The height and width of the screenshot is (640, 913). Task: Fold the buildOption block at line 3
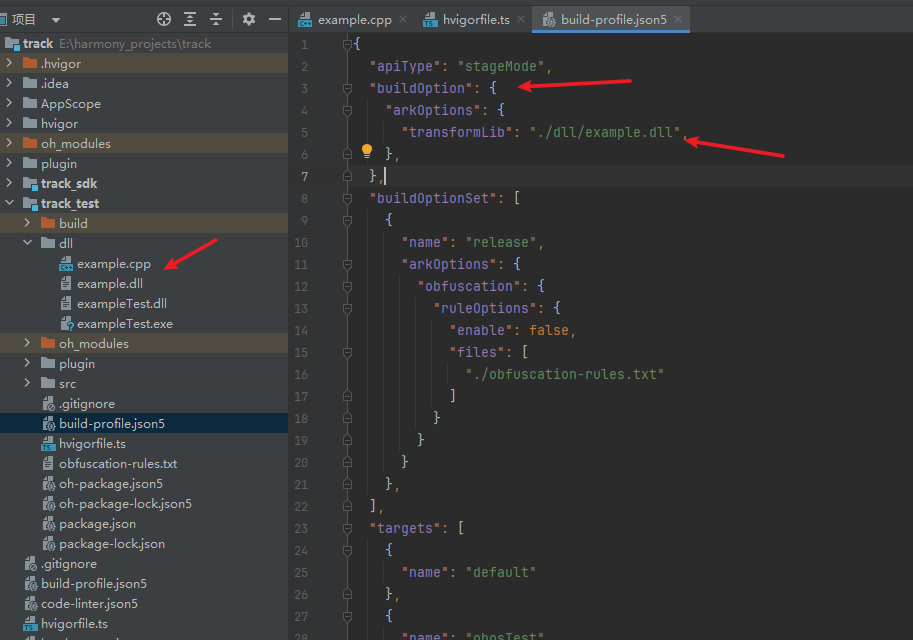point(347,88)
